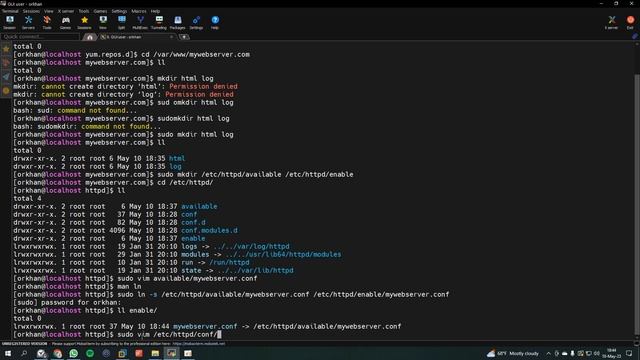
Task: Click the paperclip attach icon
Action: pyautogui.click(x=635, y=36)
